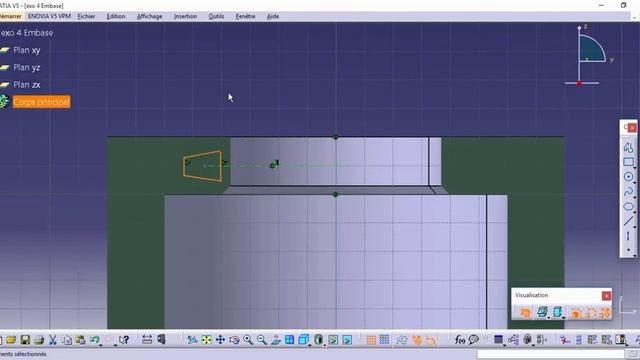Expand the Rectangle tool flyout arrow

[x=635, y=168]
